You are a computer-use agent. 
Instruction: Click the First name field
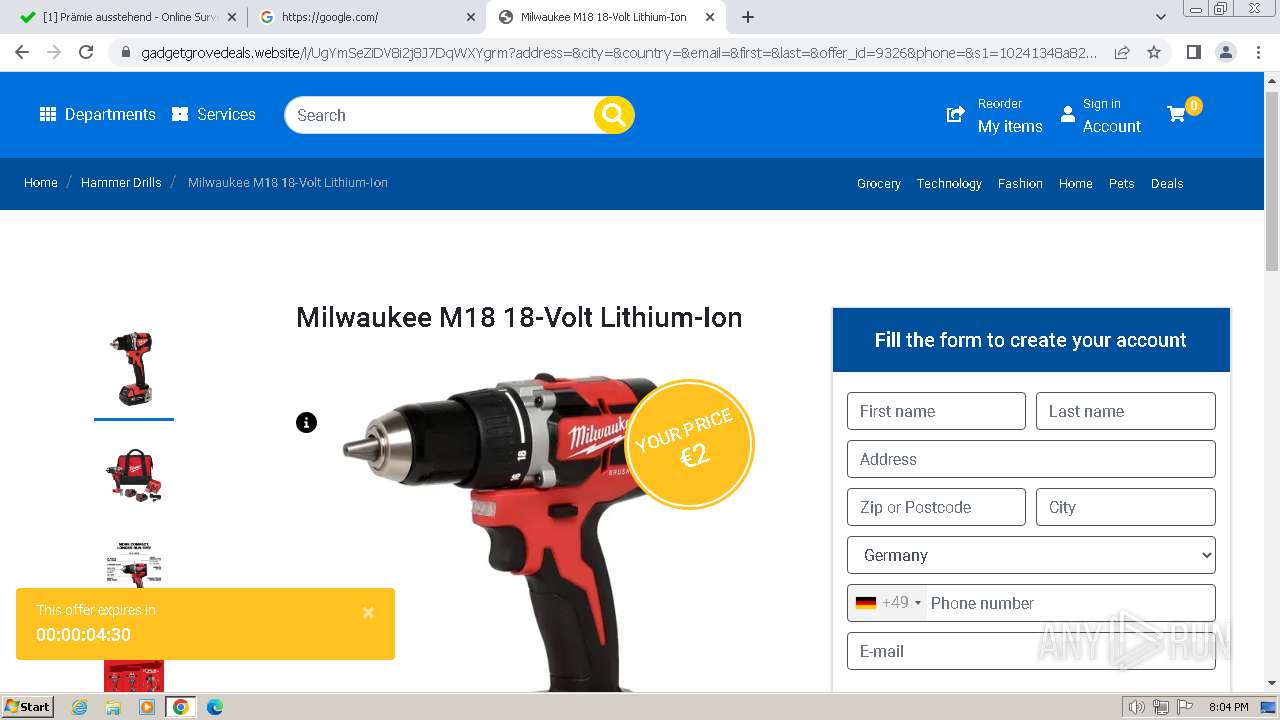click(936, 411)
